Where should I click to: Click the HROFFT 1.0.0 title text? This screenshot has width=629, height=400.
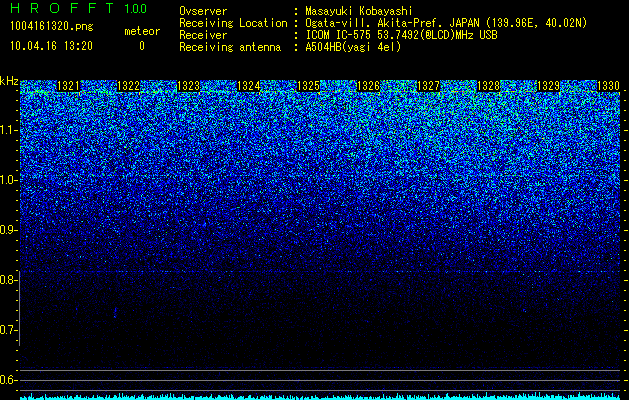pyautogui.click(x=78, y=8)
